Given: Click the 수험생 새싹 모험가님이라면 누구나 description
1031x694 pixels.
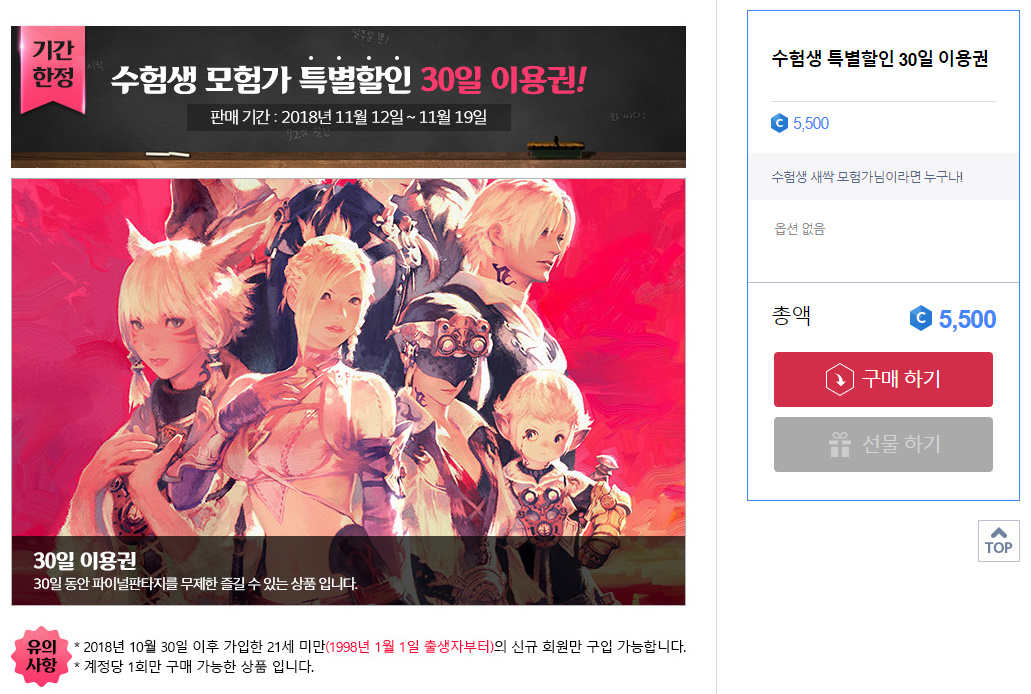Looking at the screenshot, I should tap(867, 177).
